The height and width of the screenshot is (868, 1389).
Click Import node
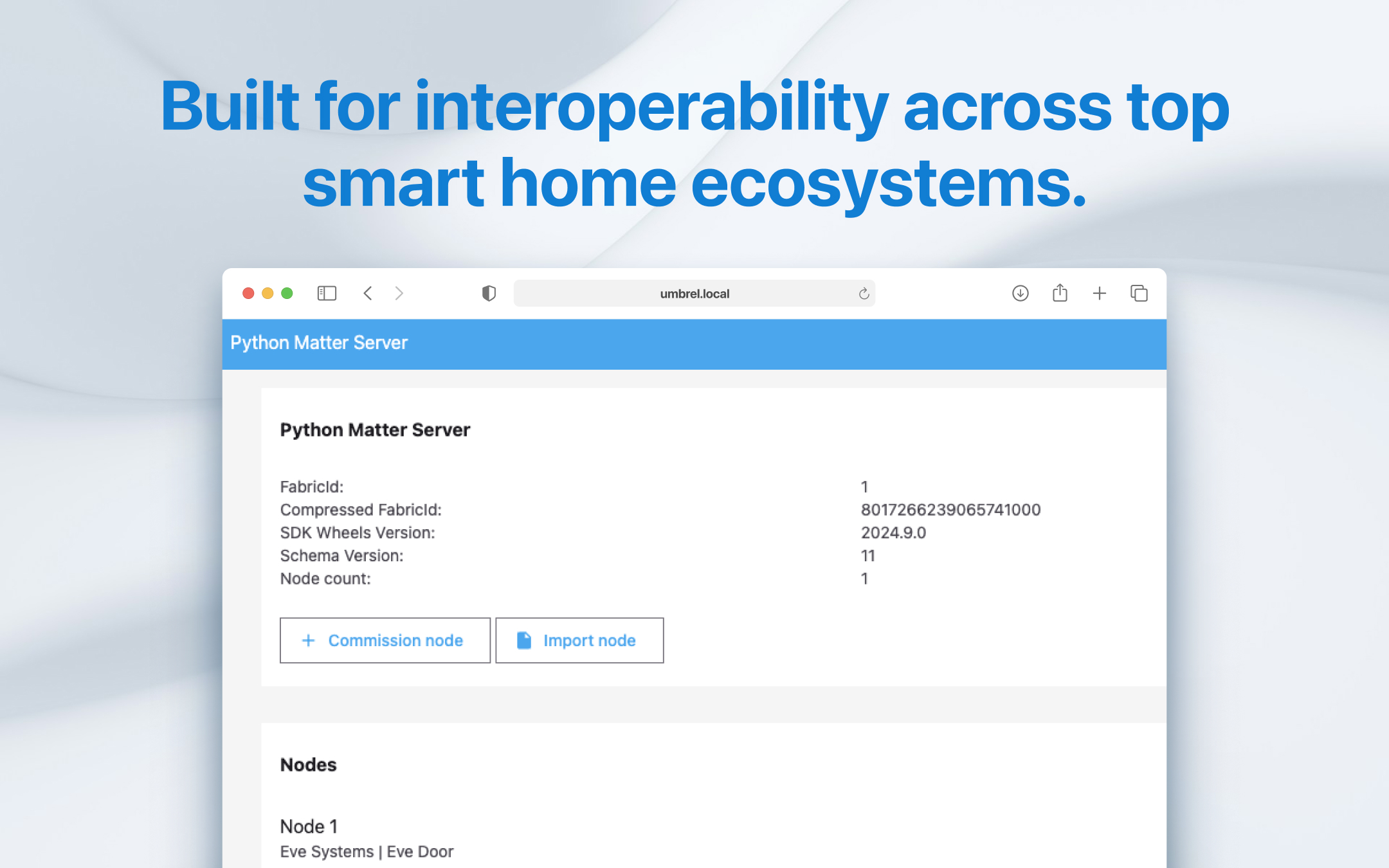pyautogui.click(x=579, y=640)
